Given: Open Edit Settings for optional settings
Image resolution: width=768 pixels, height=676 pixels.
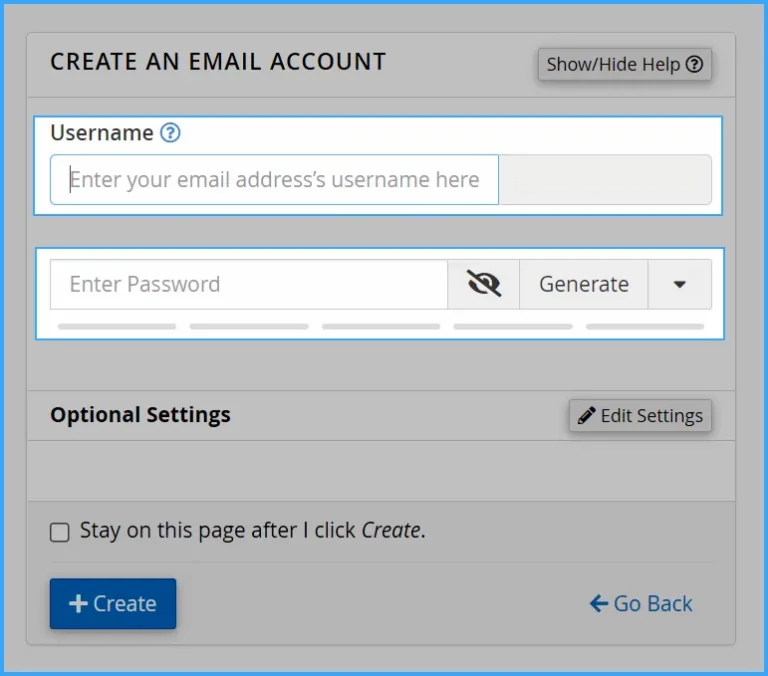Looking at the screenshot, I should coord(640,416).
